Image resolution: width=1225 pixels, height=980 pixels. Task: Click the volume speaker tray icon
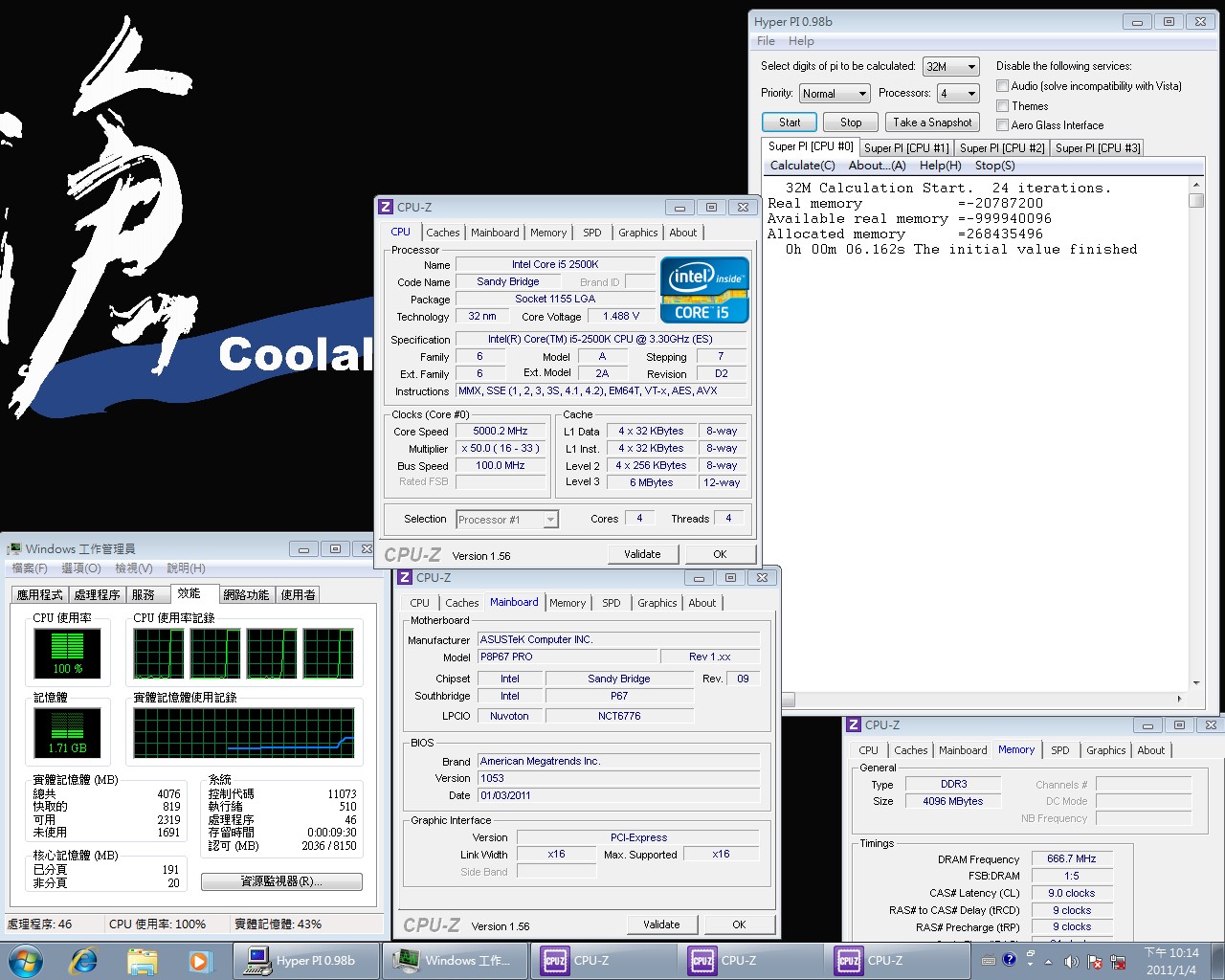[x=1071, y=962]
